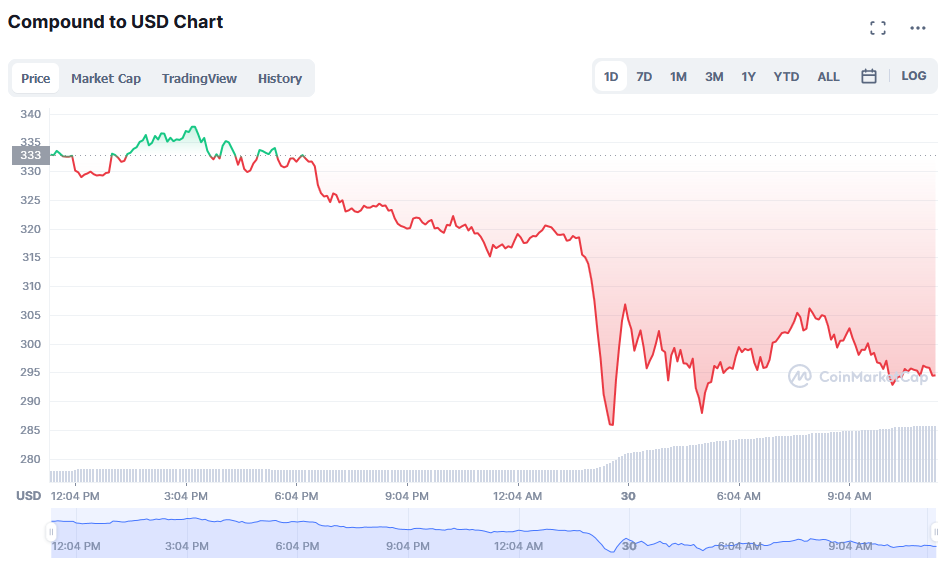Select the 7D time range
The height and width of the screenshot is (566, 949).
point(644,76)
